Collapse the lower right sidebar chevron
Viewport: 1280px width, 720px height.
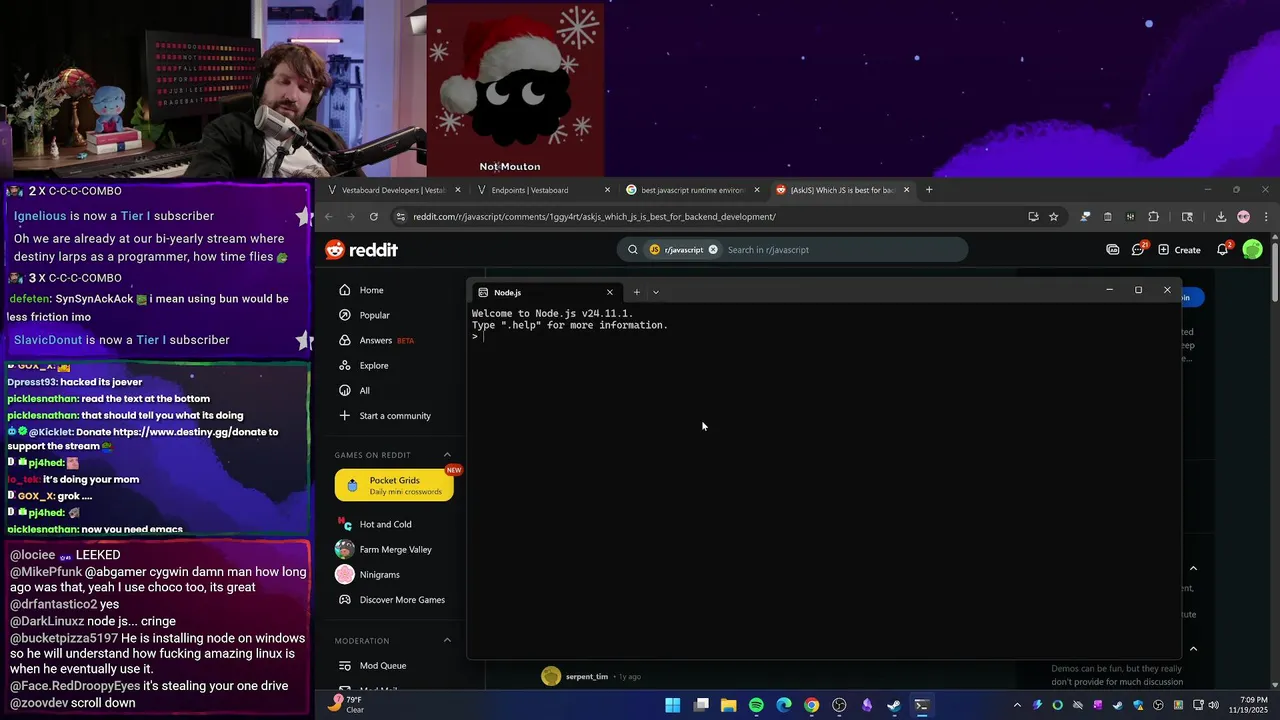pyautogui.click(x=1193, y=649)
